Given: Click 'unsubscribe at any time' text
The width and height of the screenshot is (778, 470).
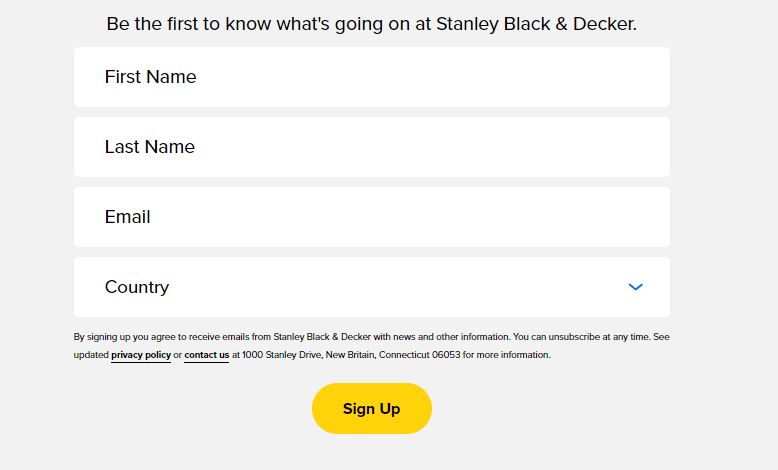Looking at the screenshot, I should [600, 337].
